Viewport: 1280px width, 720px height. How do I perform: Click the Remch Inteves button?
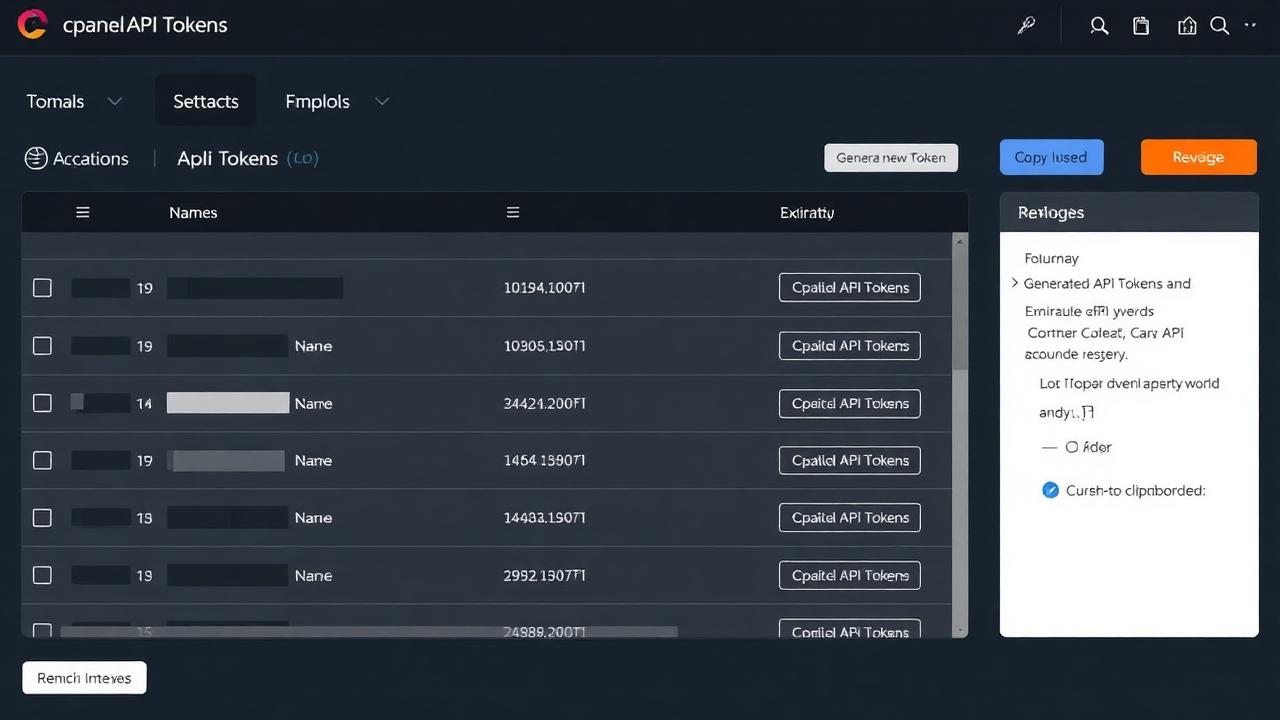tap(84, 678)
